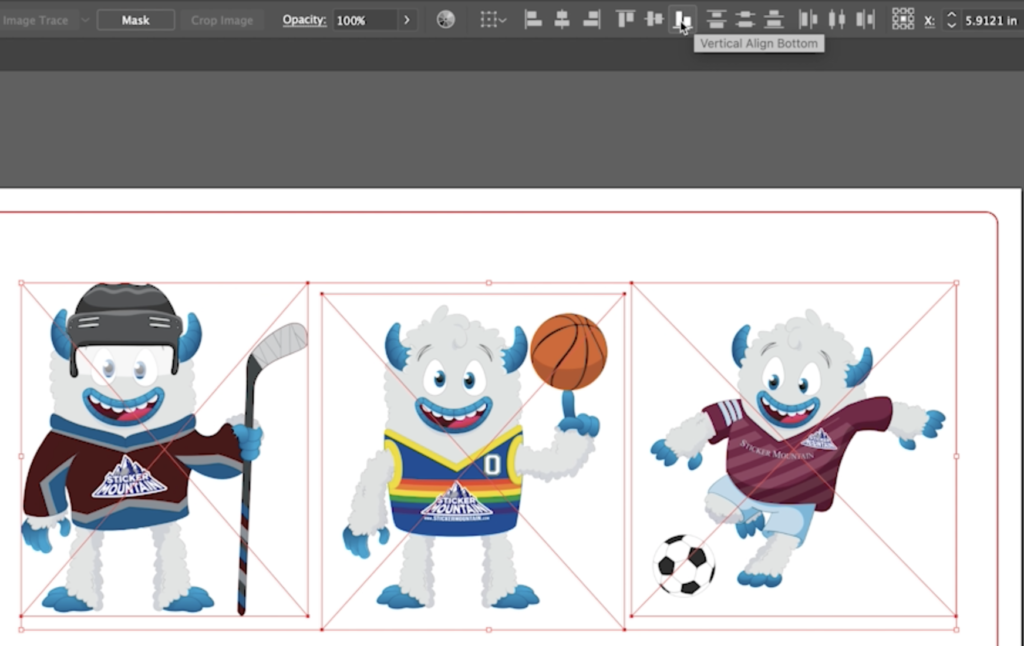
Task: Select the basketball yeti image
Action: click(473, 461)
